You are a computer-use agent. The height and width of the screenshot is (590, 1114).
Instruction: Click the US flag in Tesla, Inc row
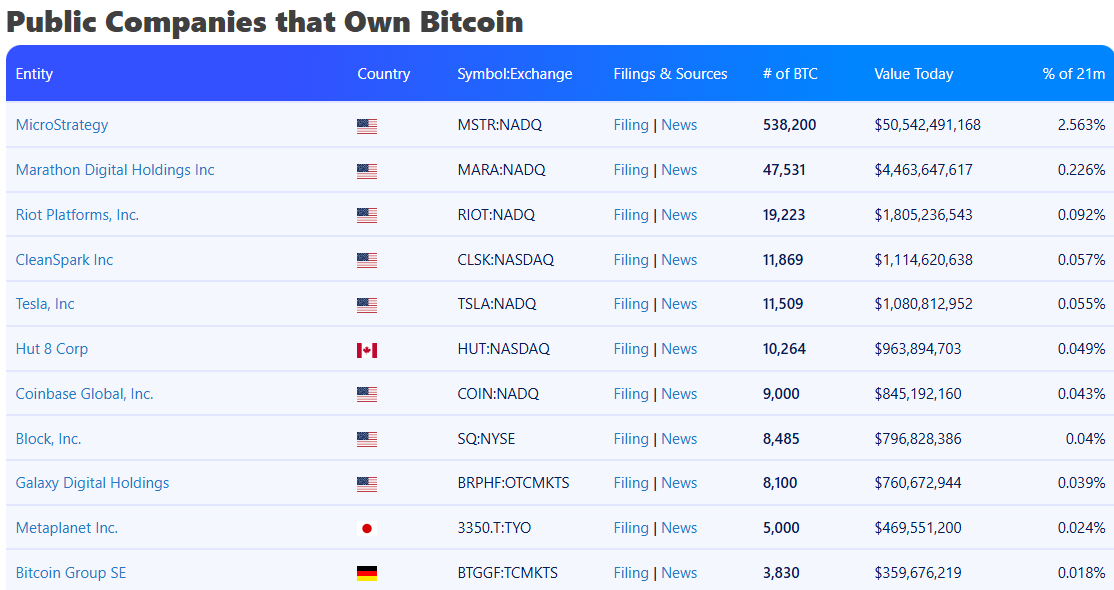[x=367, y=305]
